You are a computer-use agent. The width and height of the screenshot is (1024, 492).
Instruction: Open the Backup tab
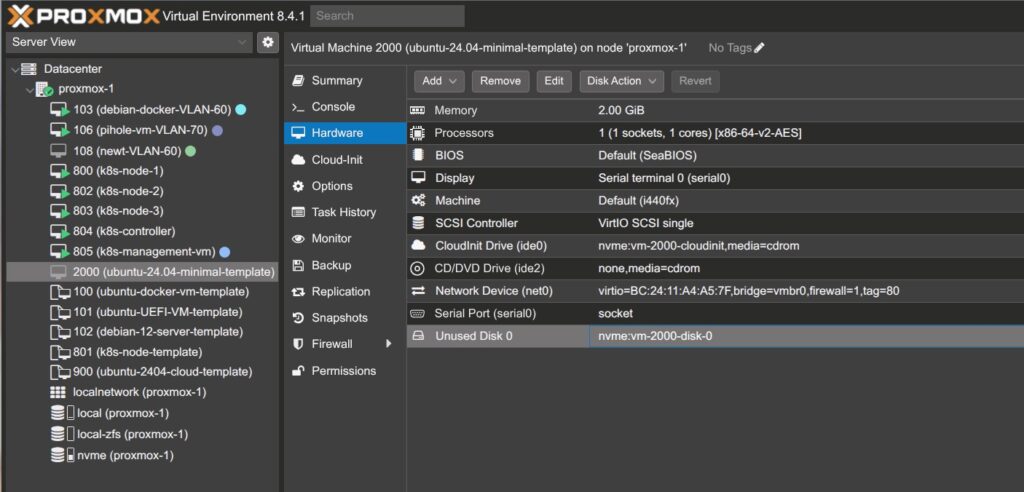click(x=345, y=265)
